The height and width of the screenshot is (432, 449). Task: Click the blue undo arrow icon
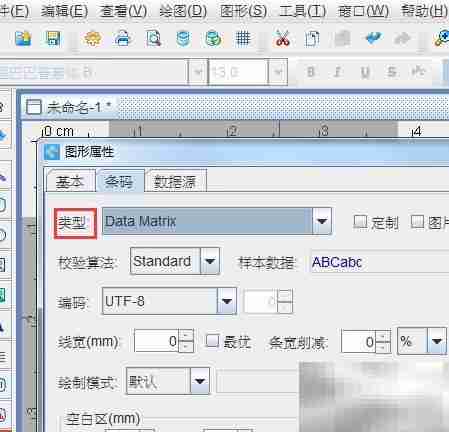coord(373,38)
